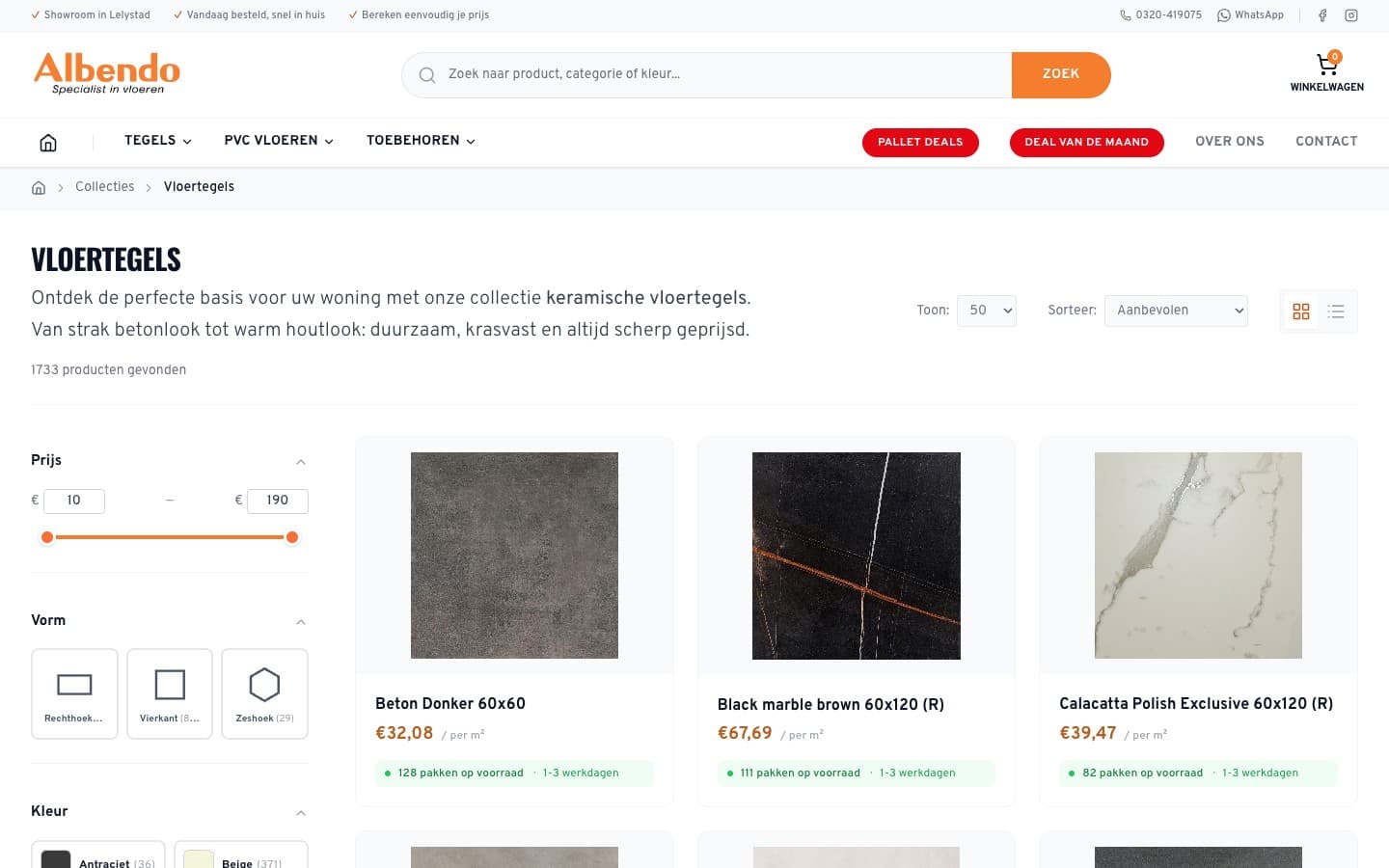This screenshot has width=1389, height=868.
Task: Open the shopping cart via Winkelwagen icon
Action: pos(1326,64)
